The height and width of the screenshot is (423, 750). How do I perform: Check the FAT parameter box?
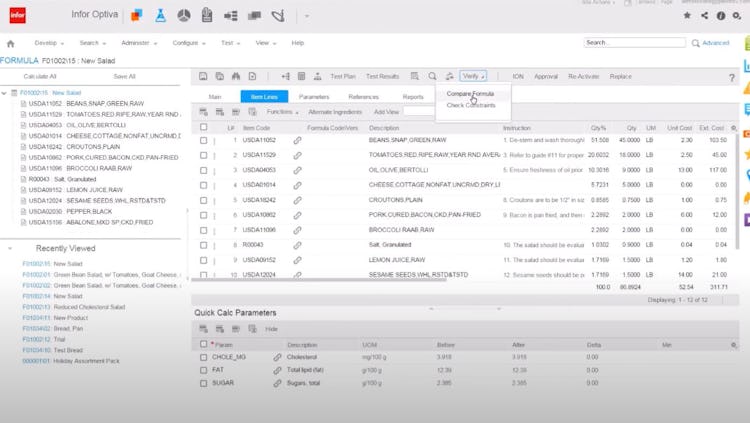[203, 370]
